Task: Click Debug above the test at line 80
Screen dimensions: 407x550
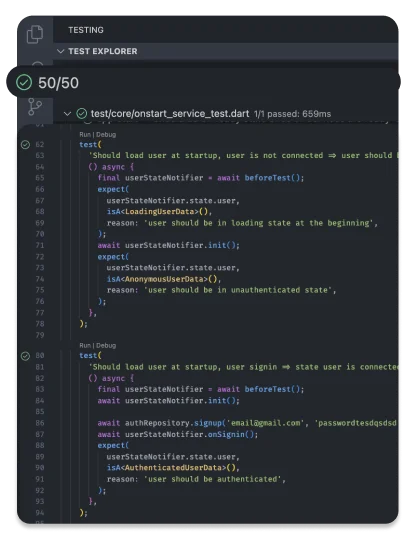Action: click(106, 346)
